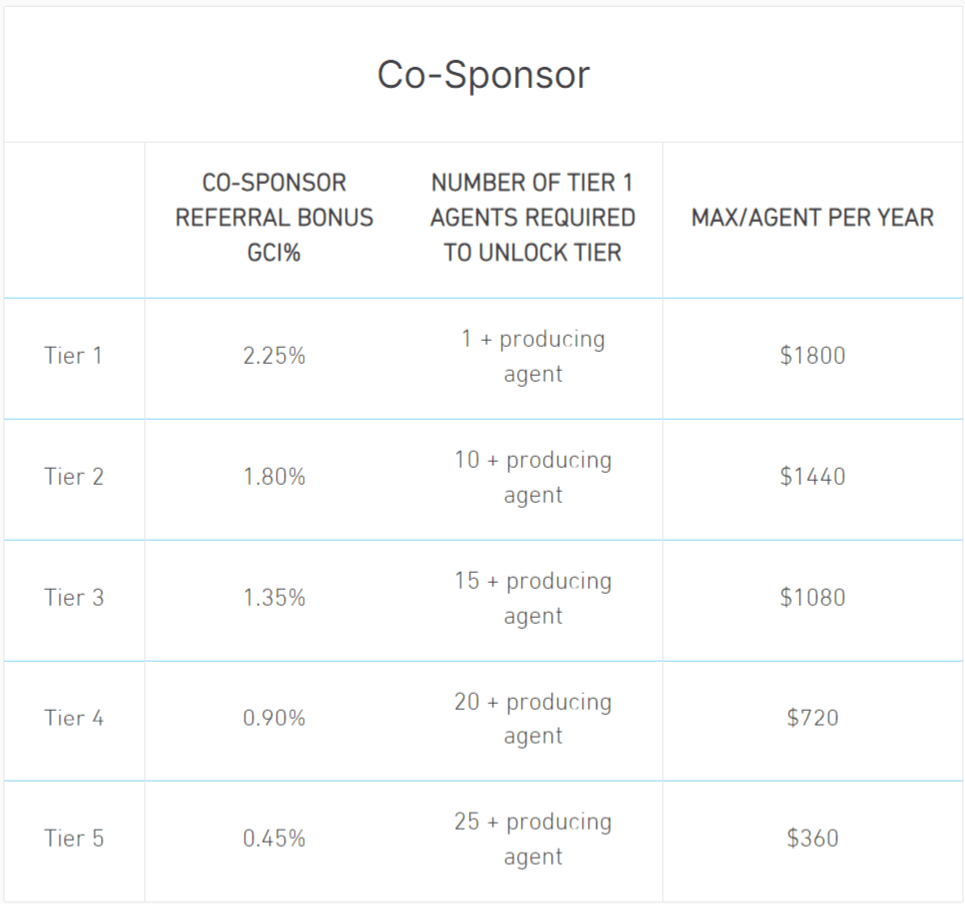Select the $720 max value cell

812,718
